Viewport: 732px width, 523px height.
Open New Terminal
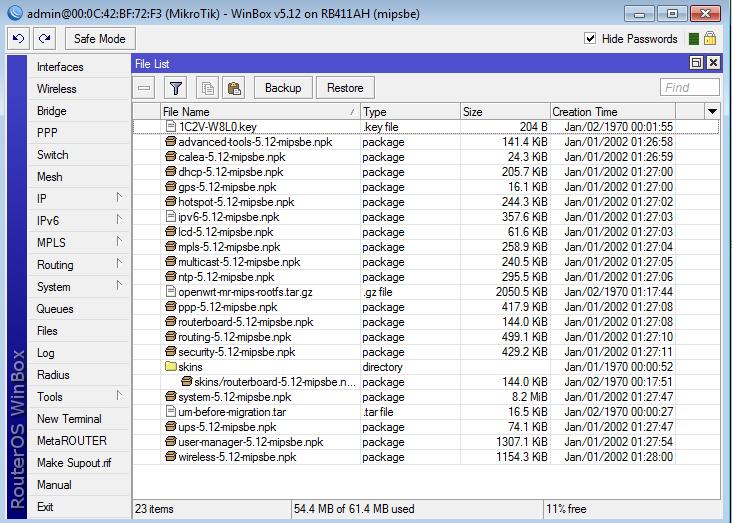click(79, 418)
